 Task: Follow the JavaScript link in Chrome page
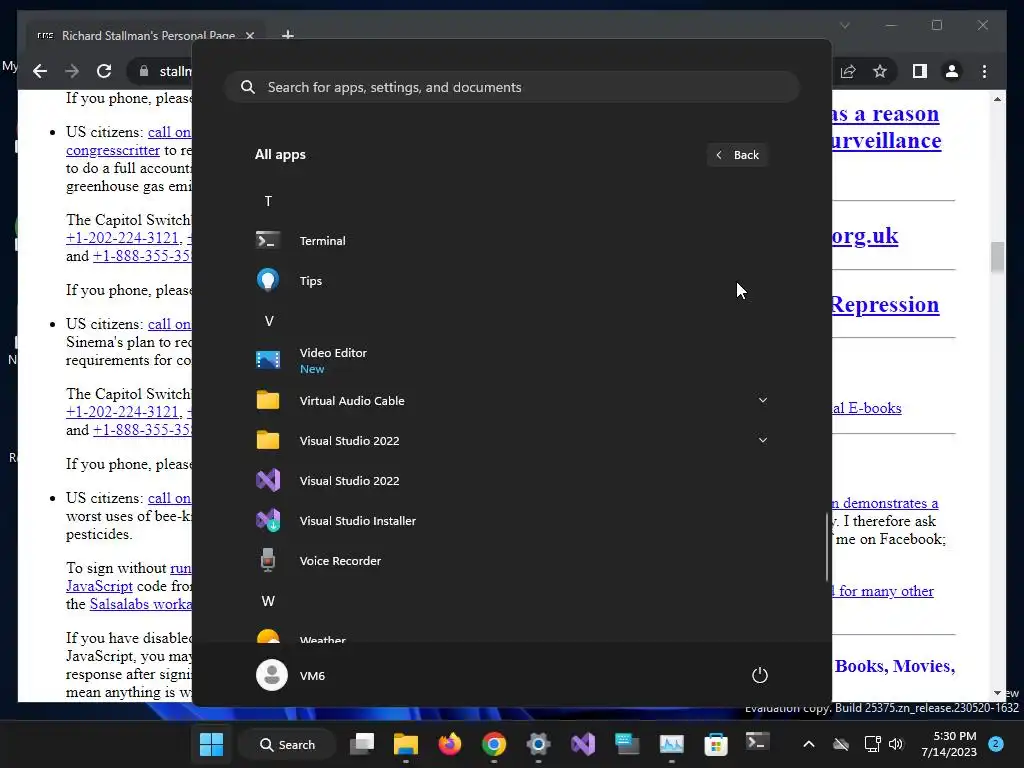click(x=99, y=586)
